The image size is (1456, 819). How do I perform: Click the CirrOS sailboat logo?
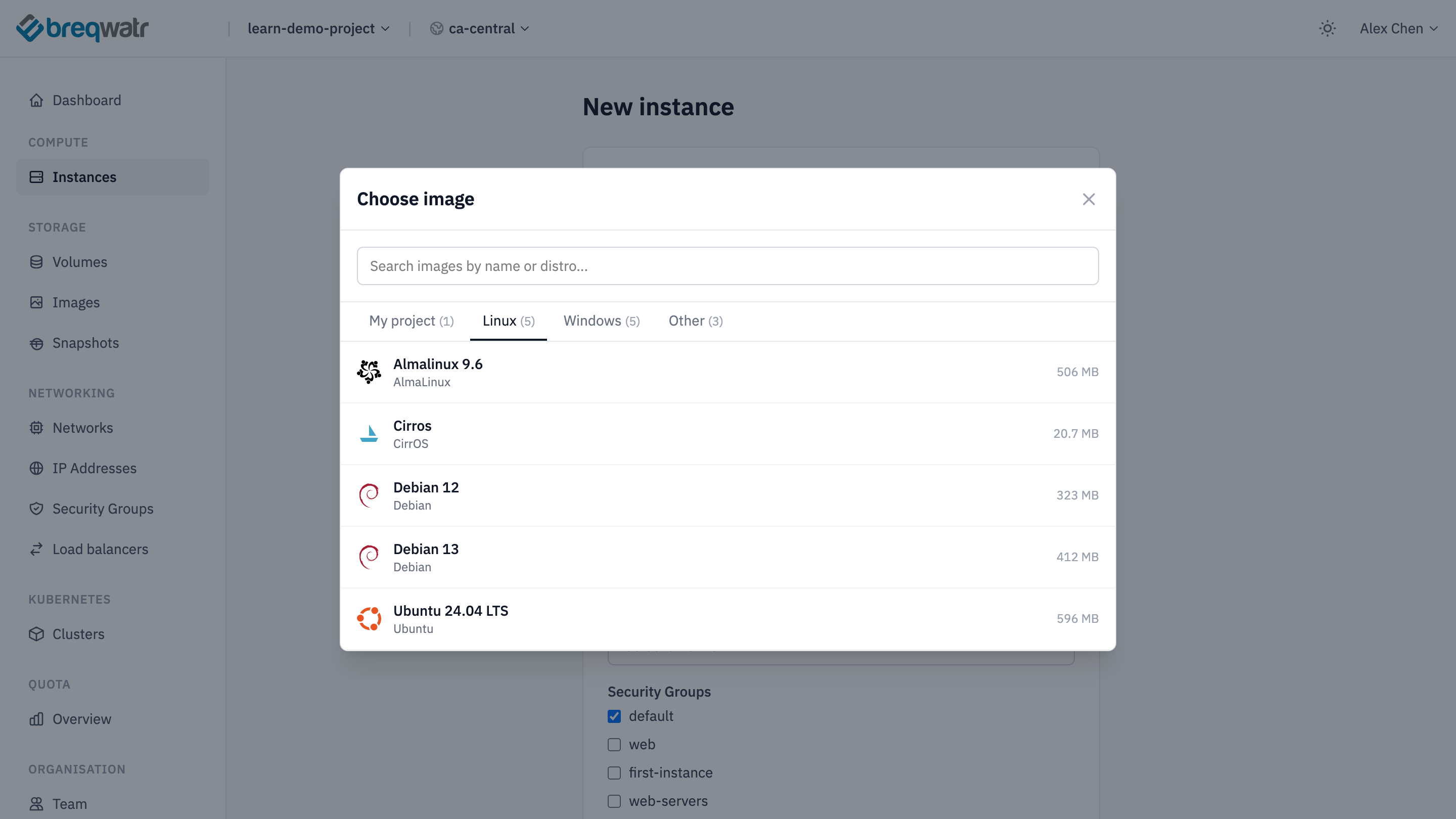(x=369, y=434)
